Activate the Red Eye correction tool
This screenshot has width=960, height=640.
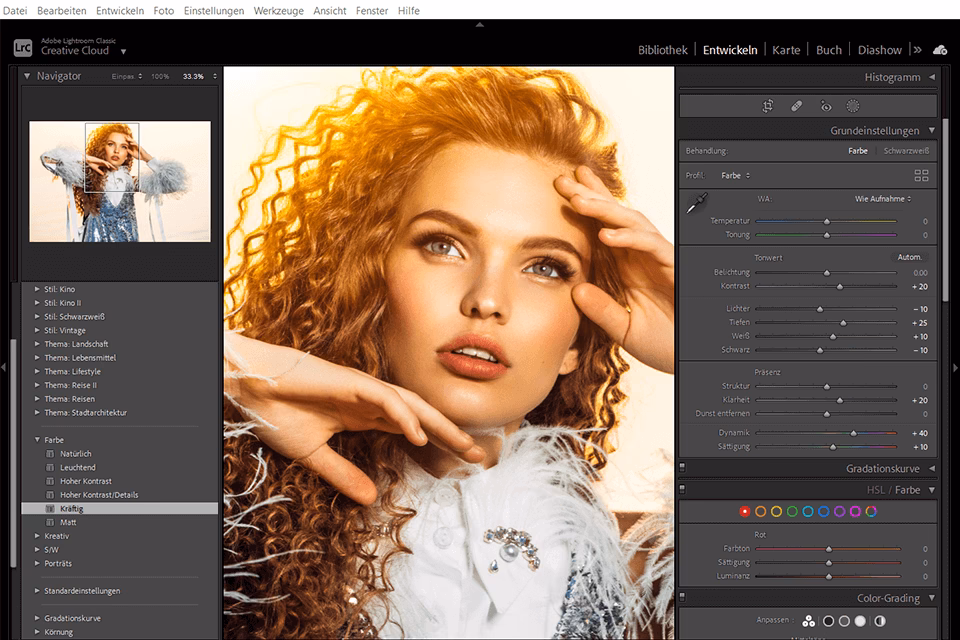pos(825,105)
